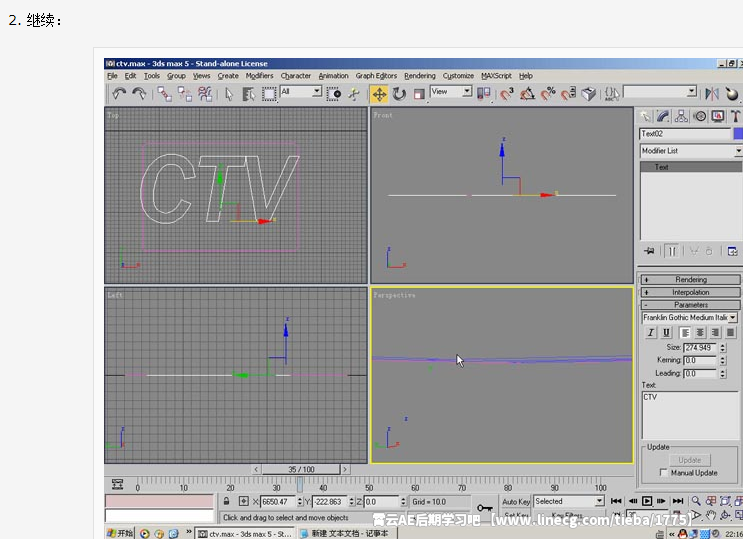
Task: Switch to Notepad taskbar window
Action: [x=348, y=533]
